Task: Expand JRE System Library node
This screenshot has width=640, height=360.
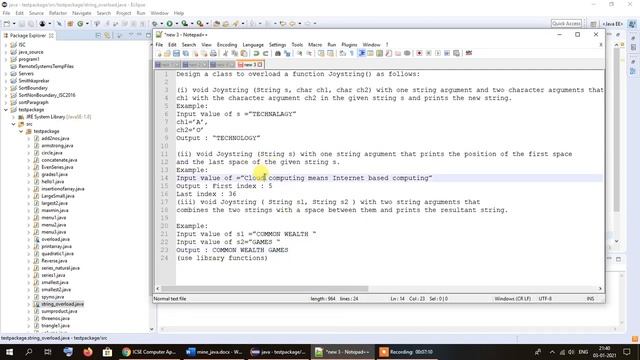Action: pos(13,117)
